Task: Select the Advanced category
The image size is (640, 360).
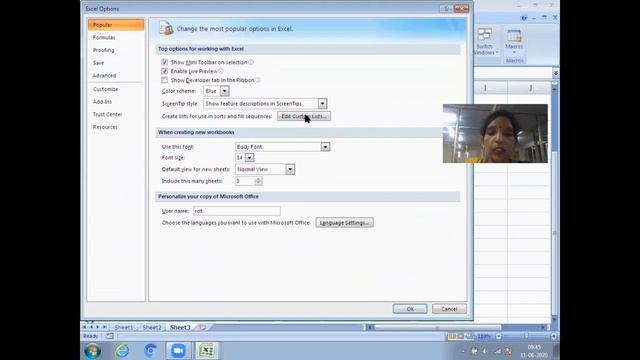Action: [116, 76]
